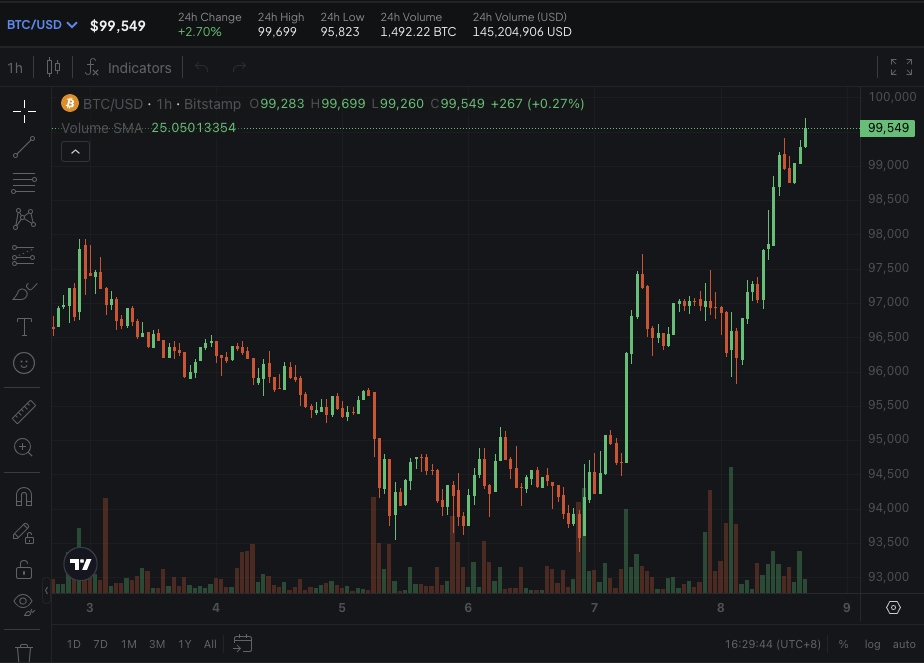Open the emoji icons tool
Screen dimensions: 924x663
24,362
